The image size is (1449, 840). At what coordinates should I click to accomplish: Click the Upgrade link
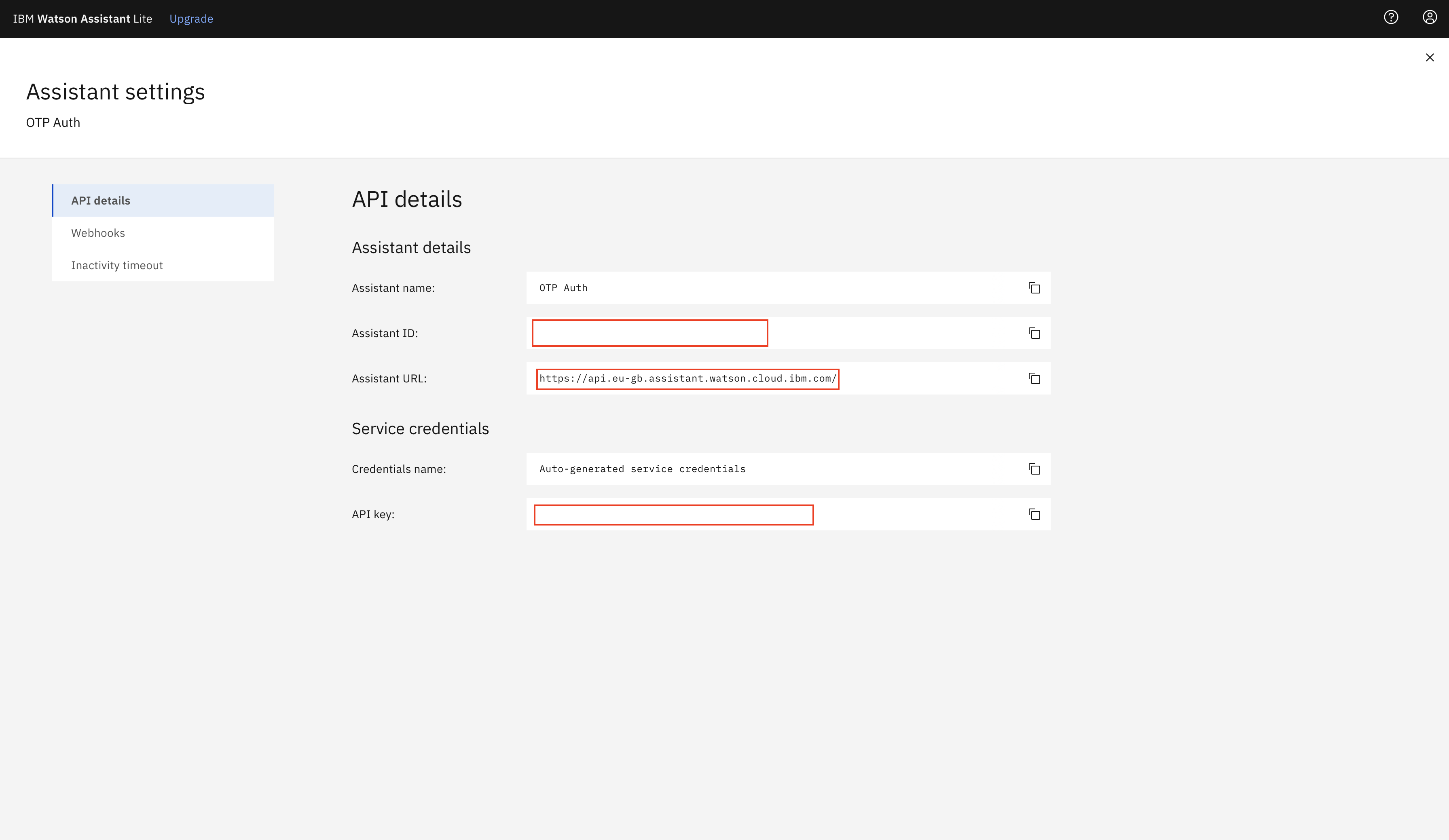(x=191, y=19)
